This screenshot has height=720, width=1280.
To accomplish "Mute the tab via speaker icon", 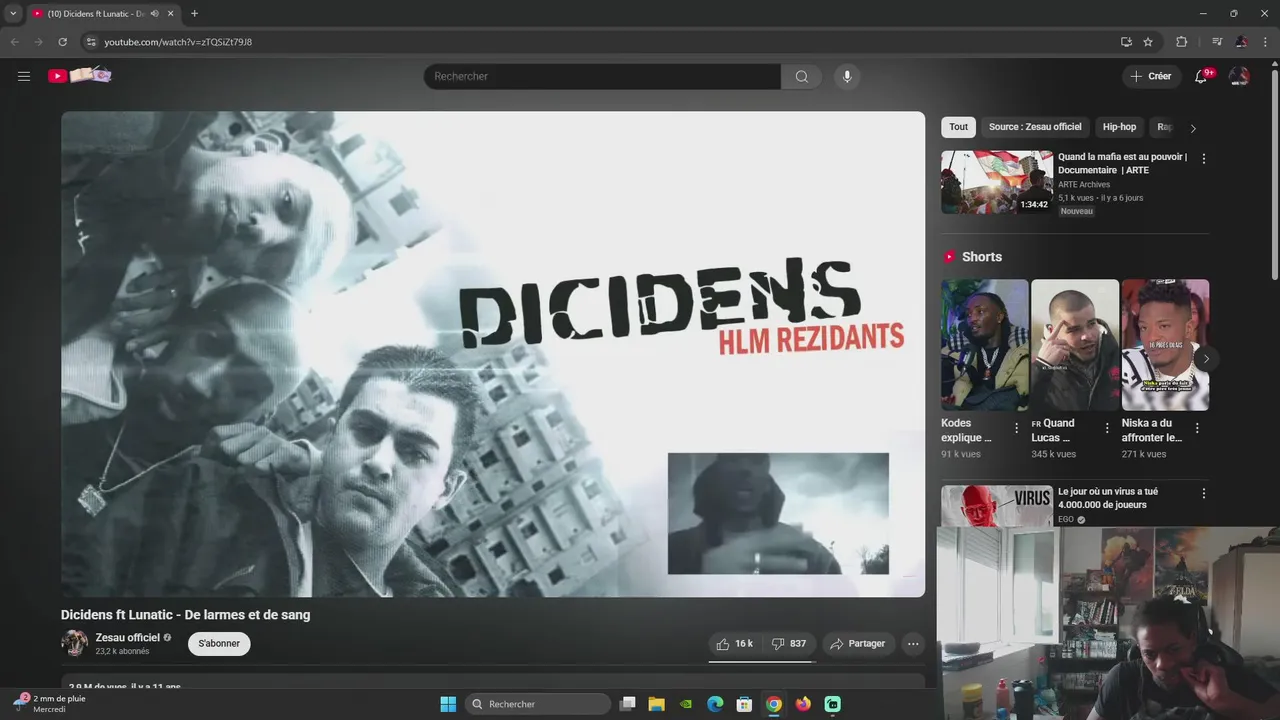I will [x=155, y=14].
